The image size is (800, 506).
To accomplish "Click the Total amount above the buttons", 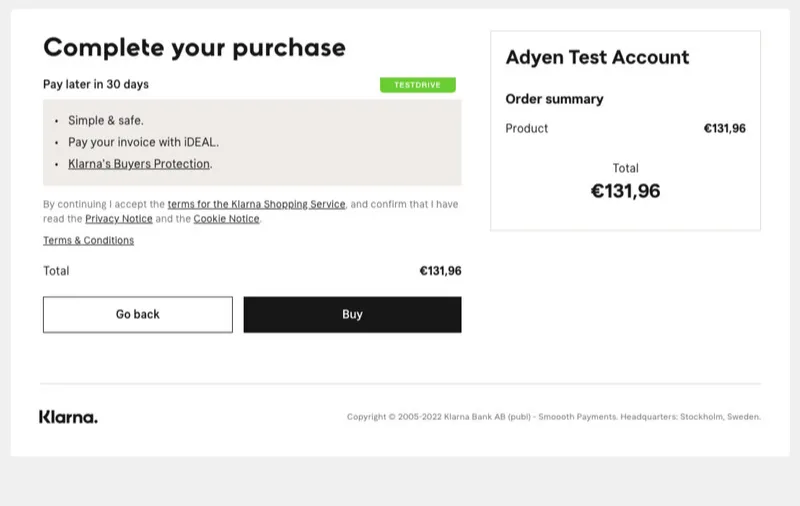I will click(x=440, y=271).
